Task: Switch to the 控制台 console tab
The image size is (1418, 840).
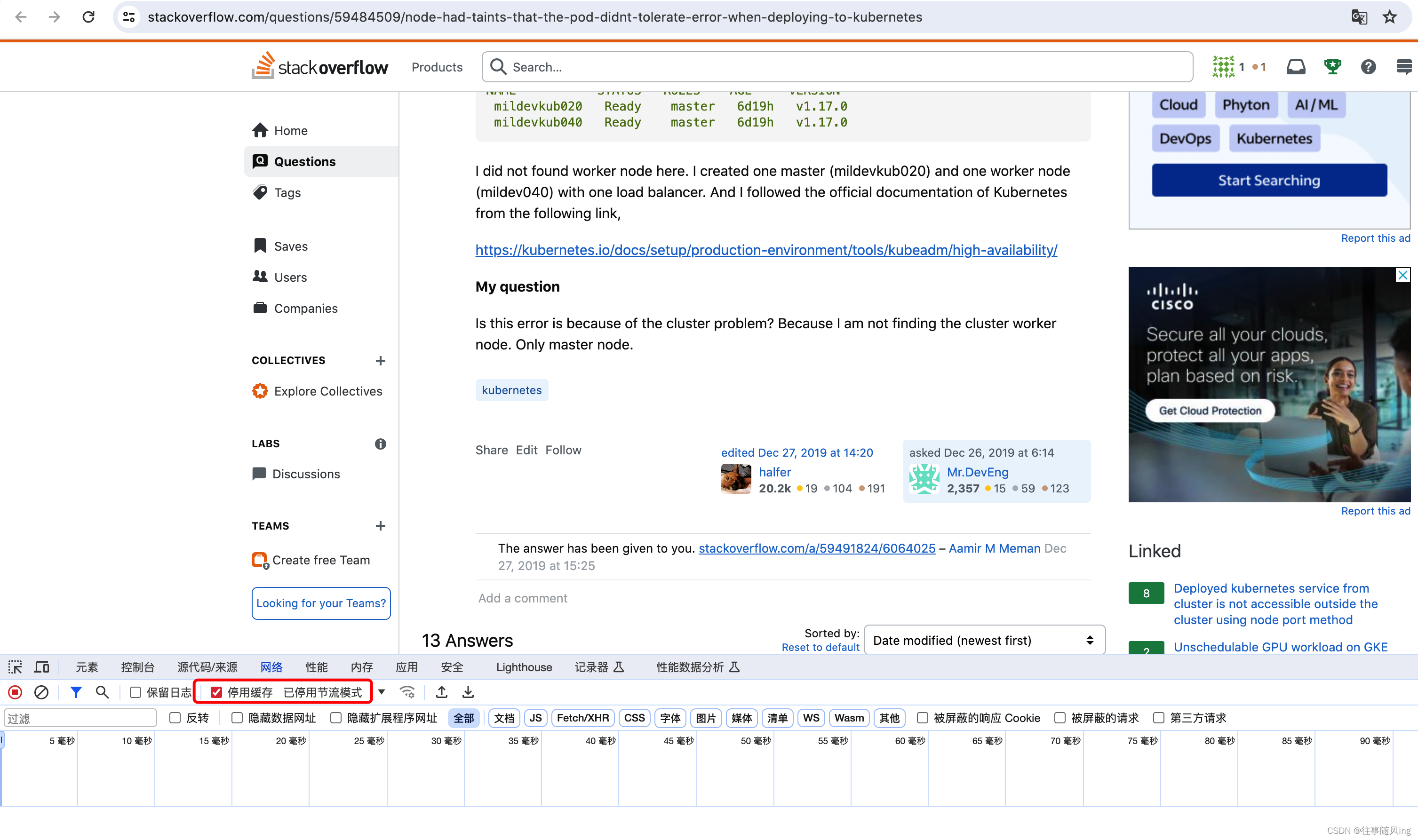Action: point(137,667)
